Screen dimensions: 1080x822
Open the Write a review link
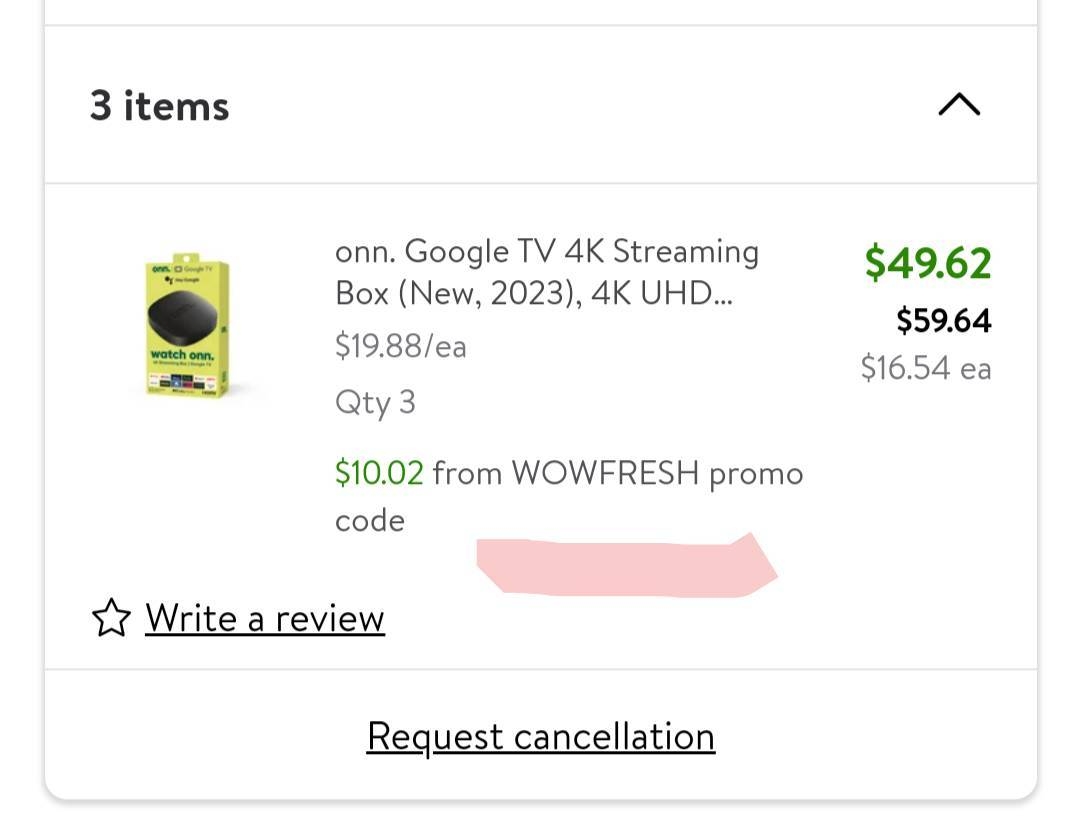click(x=265, y=618)
